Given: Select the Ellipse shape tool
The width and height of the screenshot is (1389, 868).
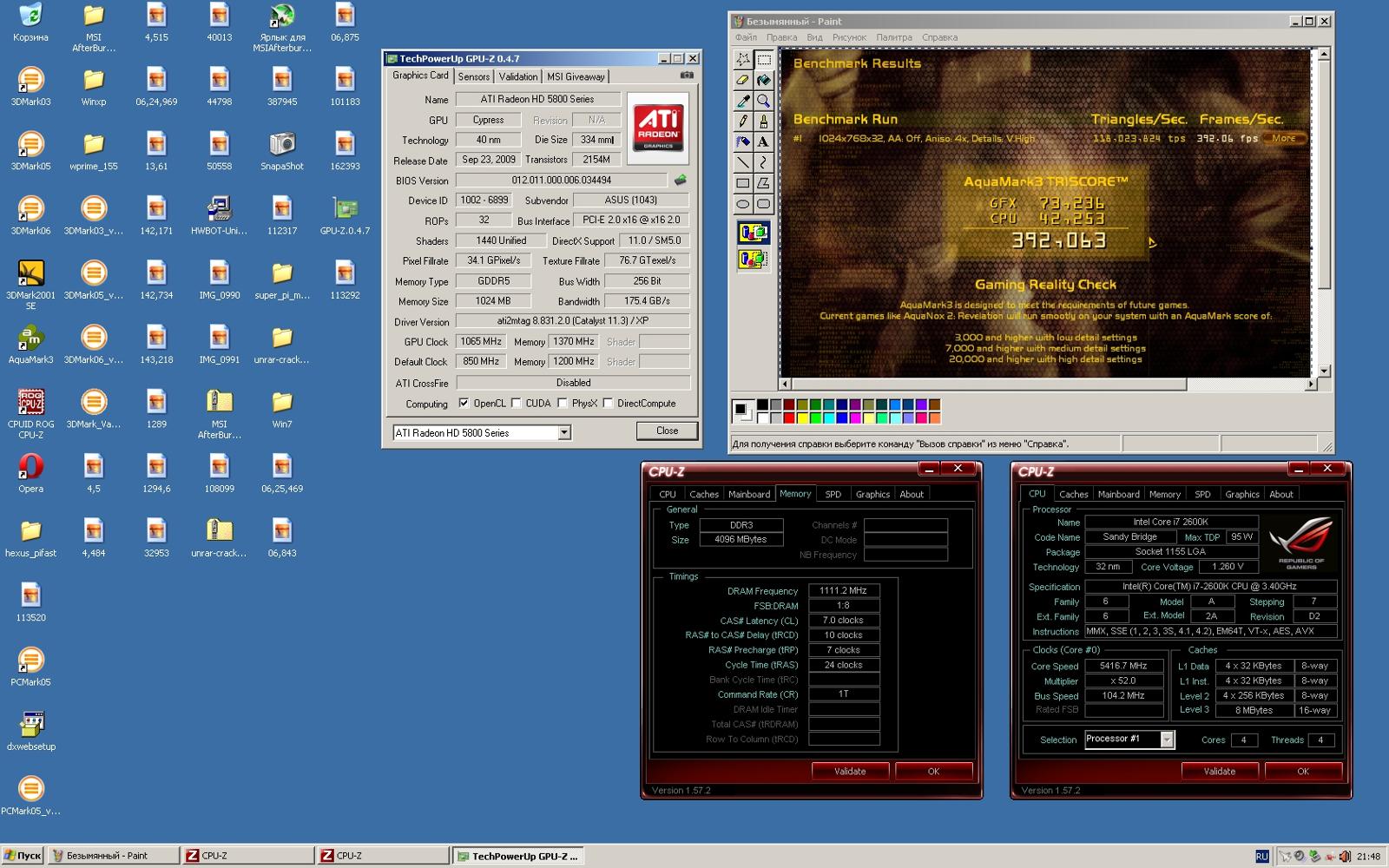Looking at the screenshot, I should pyautogui.click(x=743, y=204).
